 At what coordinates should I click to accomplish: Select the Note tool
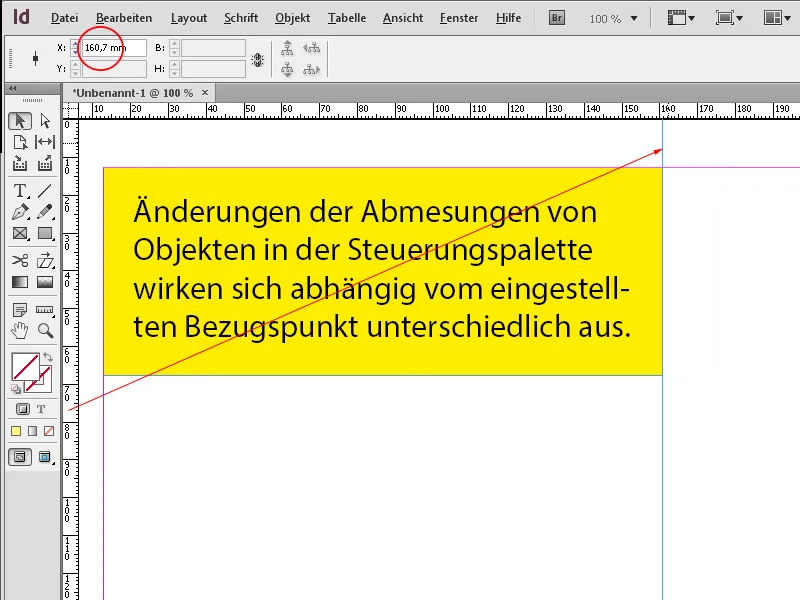coord(20,310)
